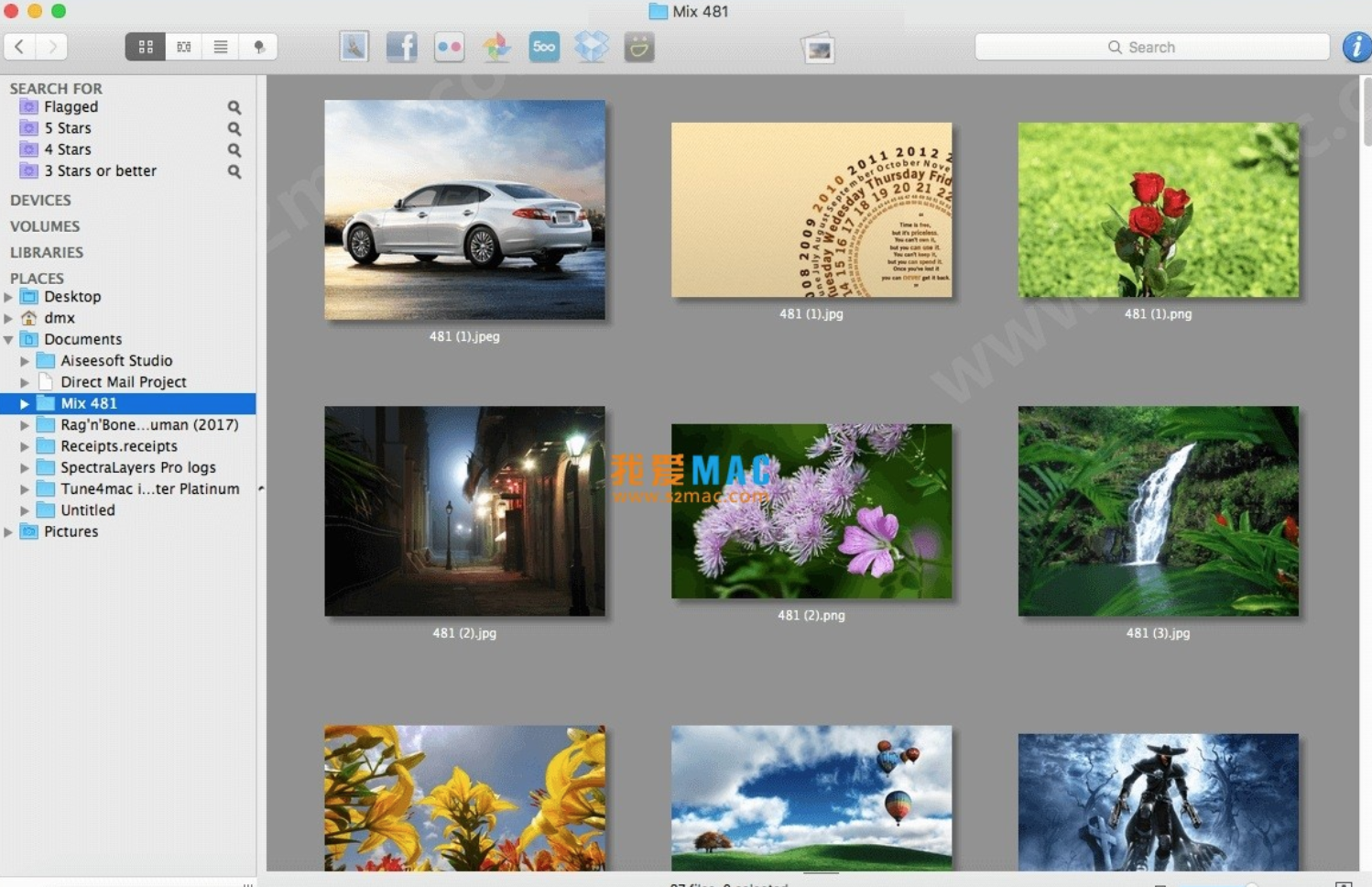Select Direct Mail Project

(124, 382)
